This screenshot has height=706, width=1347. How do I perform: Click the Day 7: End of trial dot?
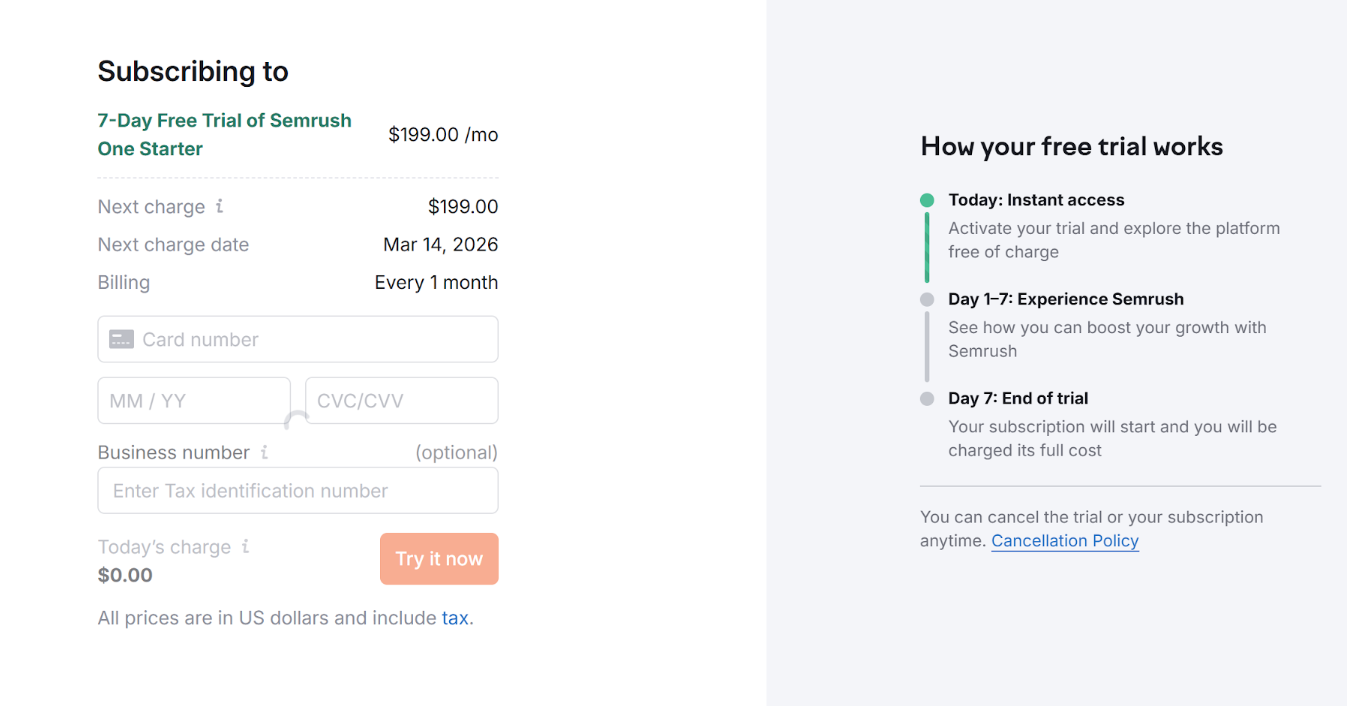927,398
